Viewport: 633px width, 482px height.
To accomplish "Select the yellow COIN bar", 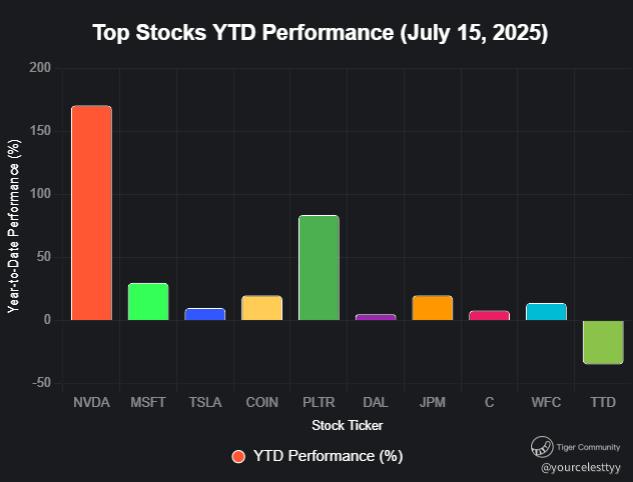I will [x=262, y=308].
